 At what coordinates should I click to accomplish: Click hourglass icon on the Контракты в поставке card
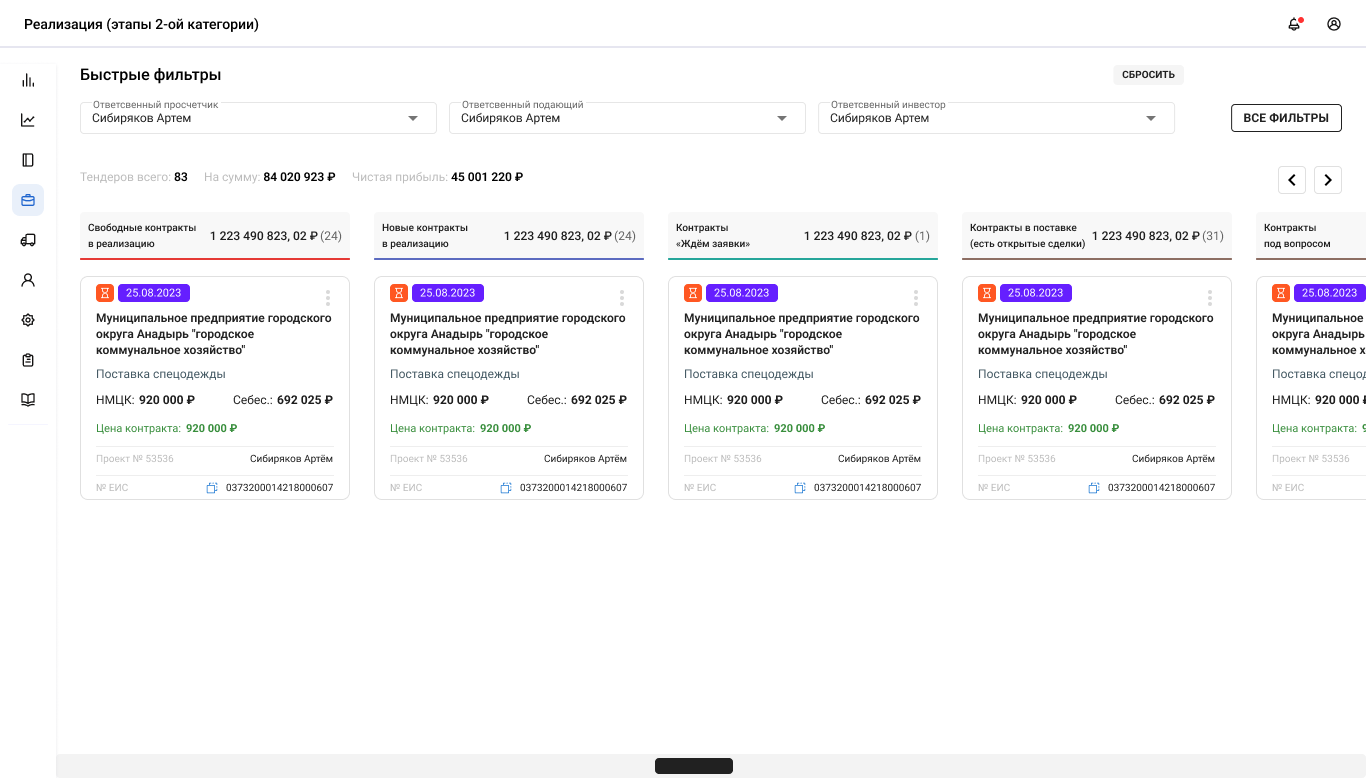click(987, 293)
